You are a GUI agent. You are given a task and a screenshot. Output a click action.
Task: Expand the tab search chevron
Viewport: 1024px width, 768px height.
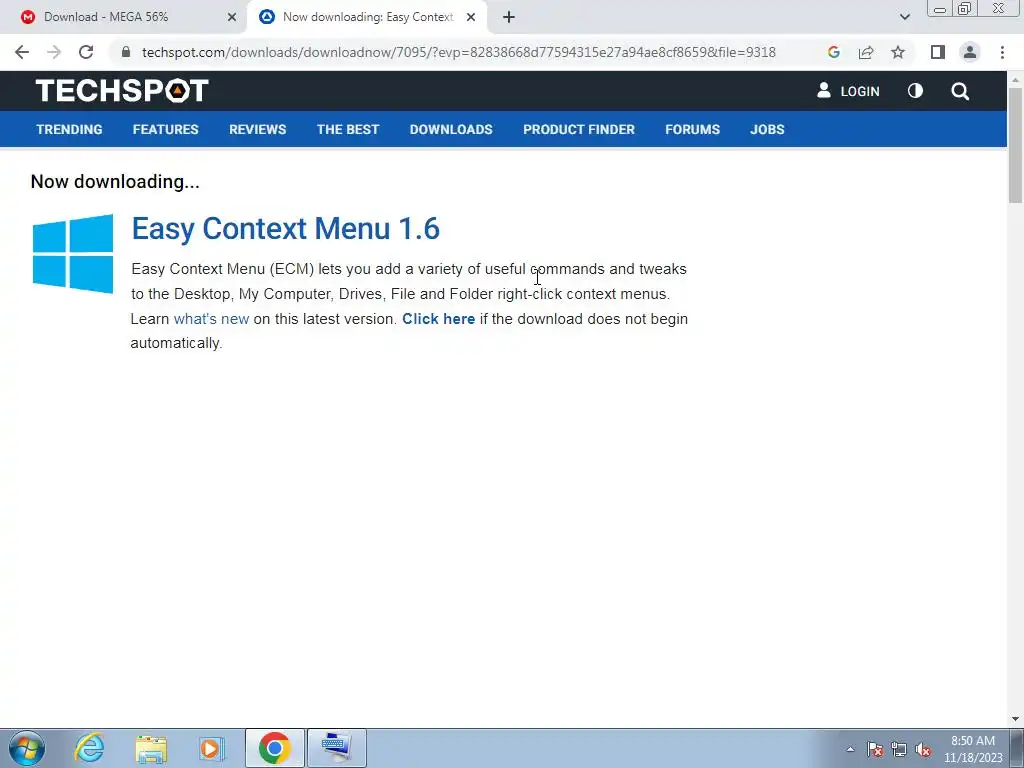pyautogui.click(x=904, y=17)
